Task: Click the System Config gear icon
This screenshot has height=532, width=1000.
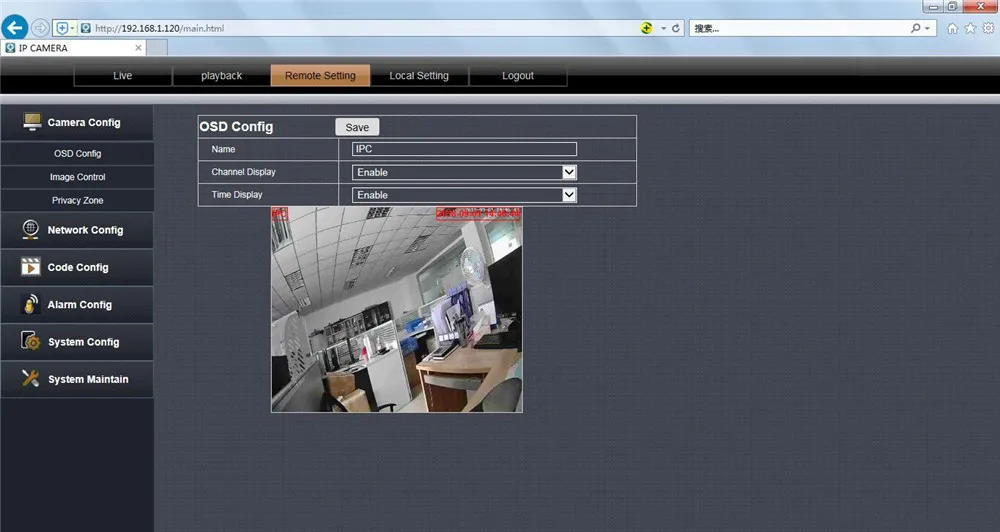Action: tap(30, 341)
